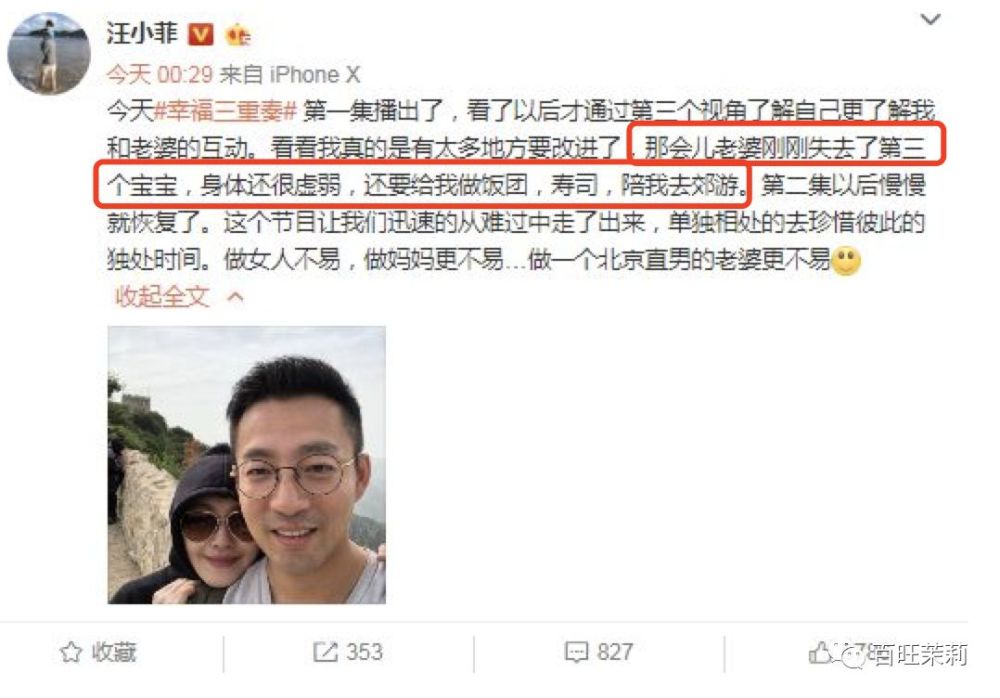Viewport: 1000px width, 698px height.
Task: Click the post timestamp 今天 00:29
Action: pos(159,75)
